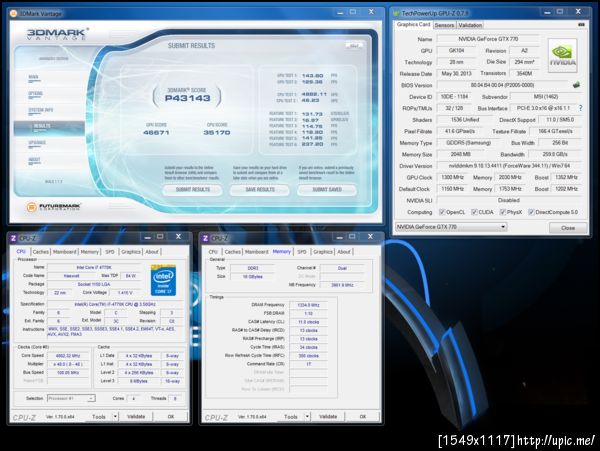Toggle the PhysX checkbox in GPU-Z
This screenshot has width=600, height=451.
pyautogui.click(x=502, y=212)
